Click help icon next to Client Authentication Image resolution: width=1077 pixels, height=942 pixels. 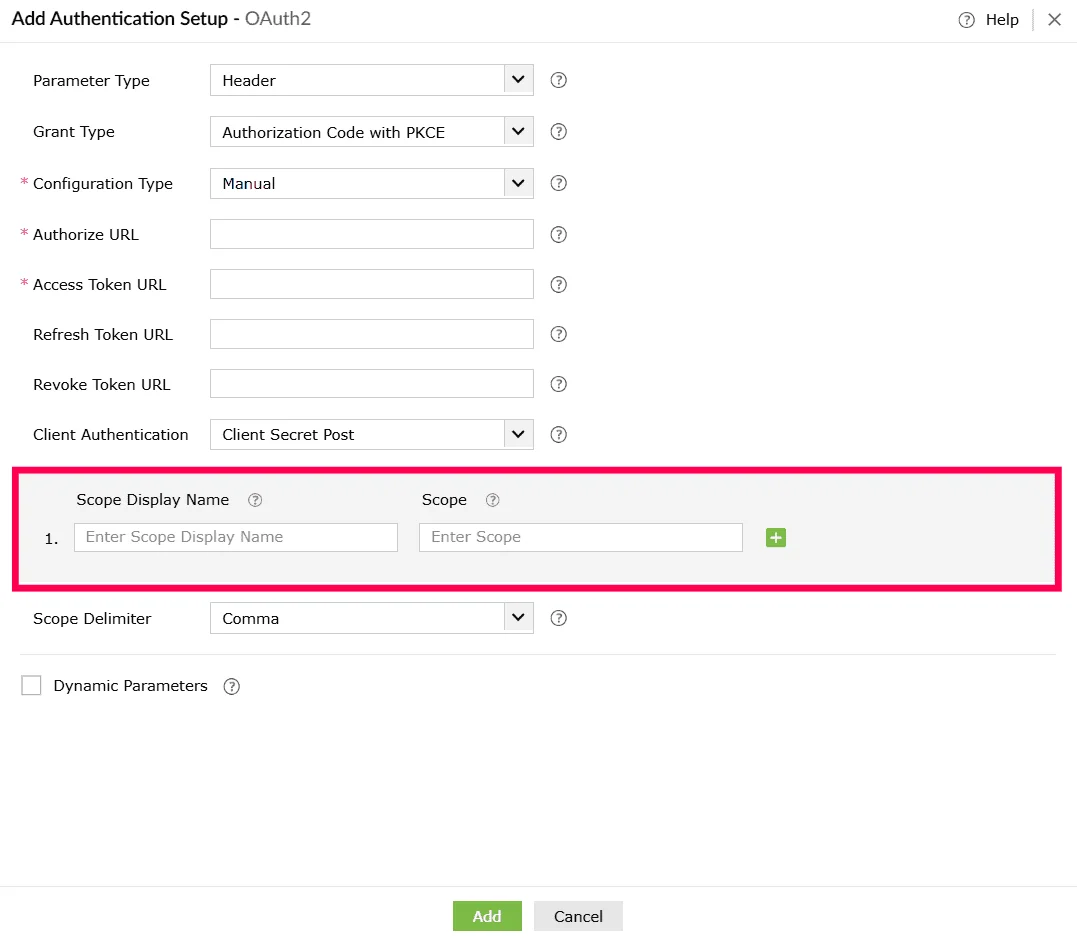[x=558, y=435]
